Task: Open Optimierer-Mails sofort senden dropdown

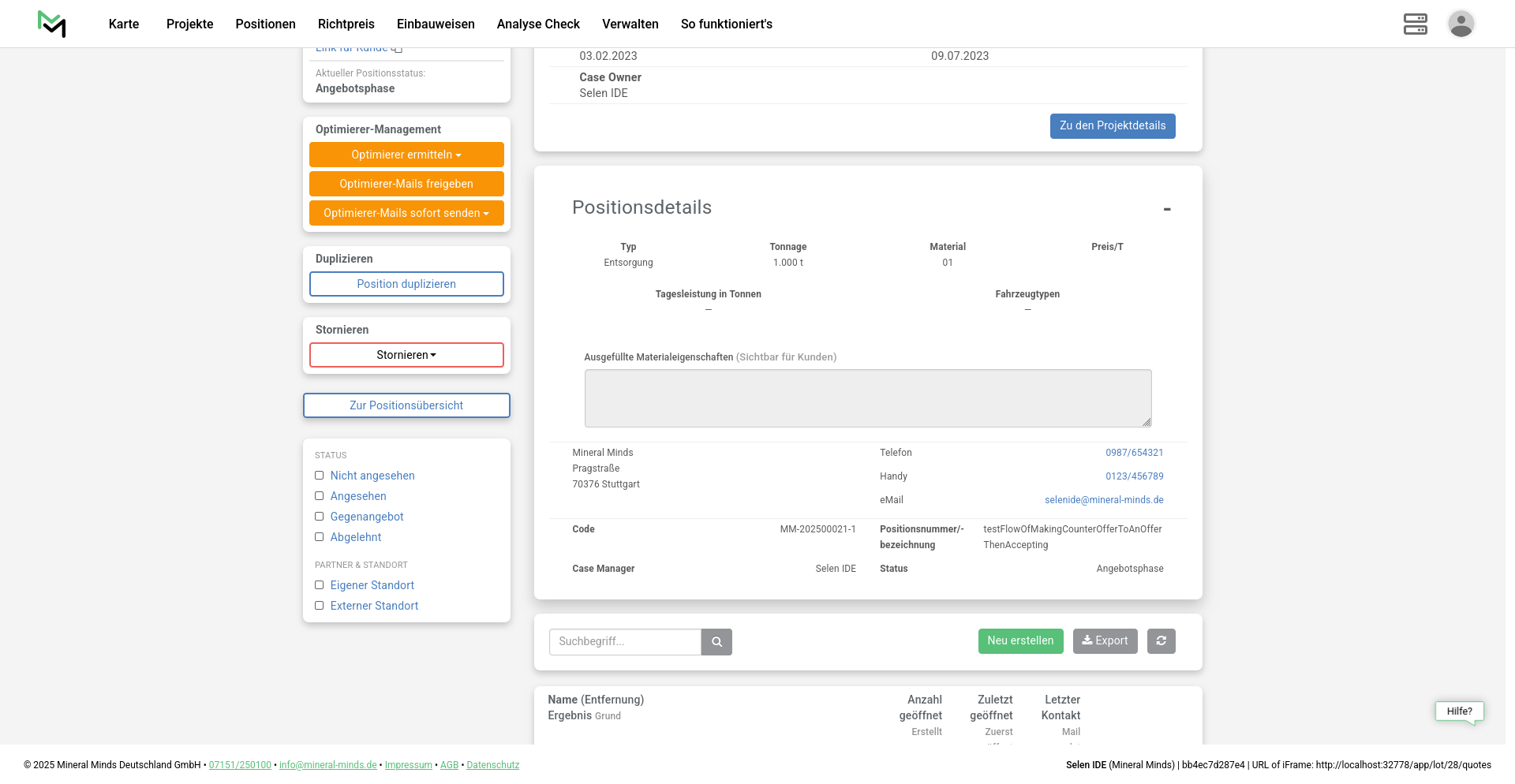Action: (406, 213)
